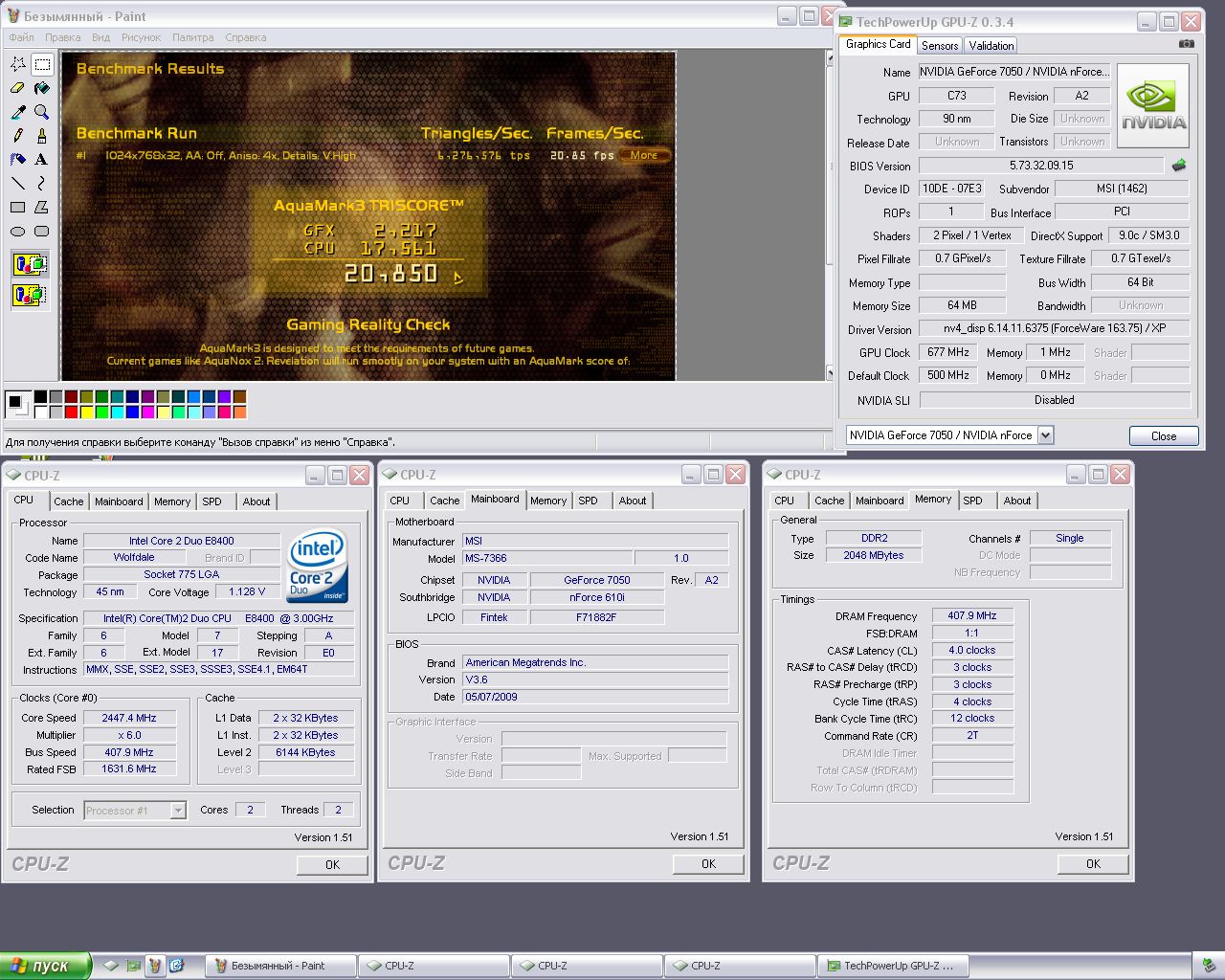Open the Палитра menu in Paint
The height and width of the screenshot is (980, 1225).
[x=193, y=37]
